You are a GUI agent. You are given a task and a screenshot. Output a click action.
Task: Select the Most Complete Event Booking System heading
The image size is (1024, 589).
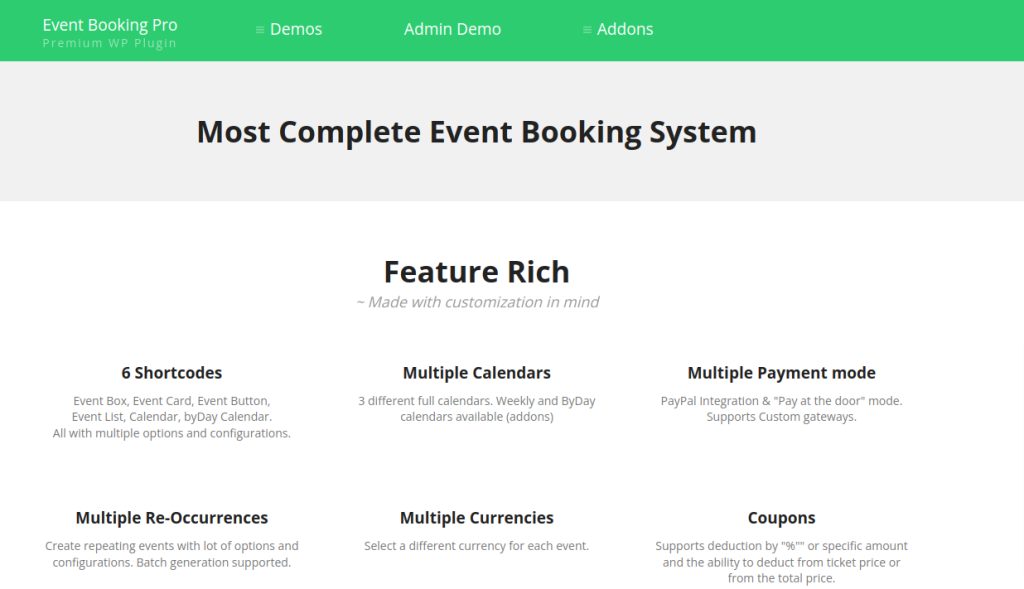[476, 131]
